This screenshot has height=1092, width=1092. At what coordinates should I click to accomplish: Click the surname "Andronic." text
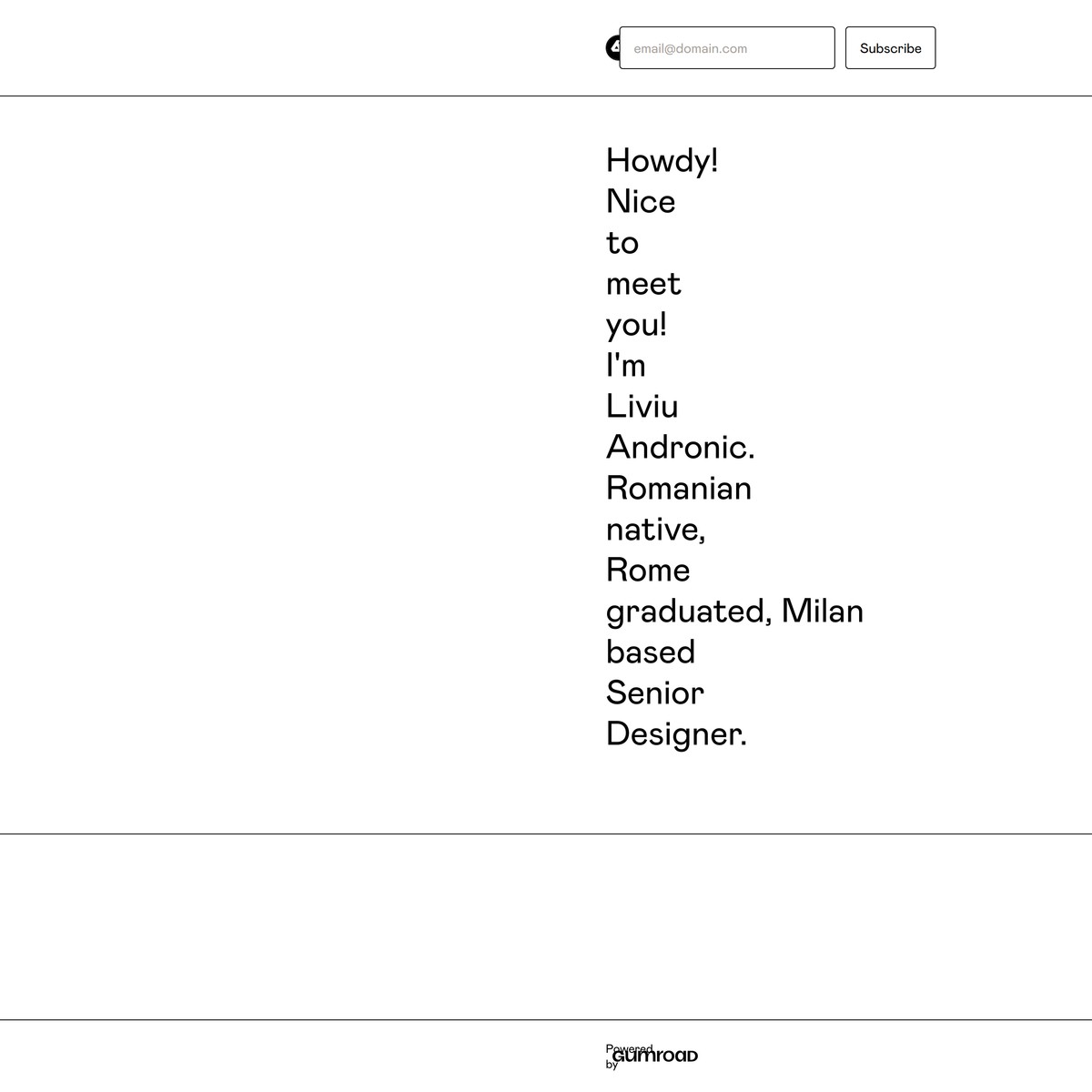(680, 448)
